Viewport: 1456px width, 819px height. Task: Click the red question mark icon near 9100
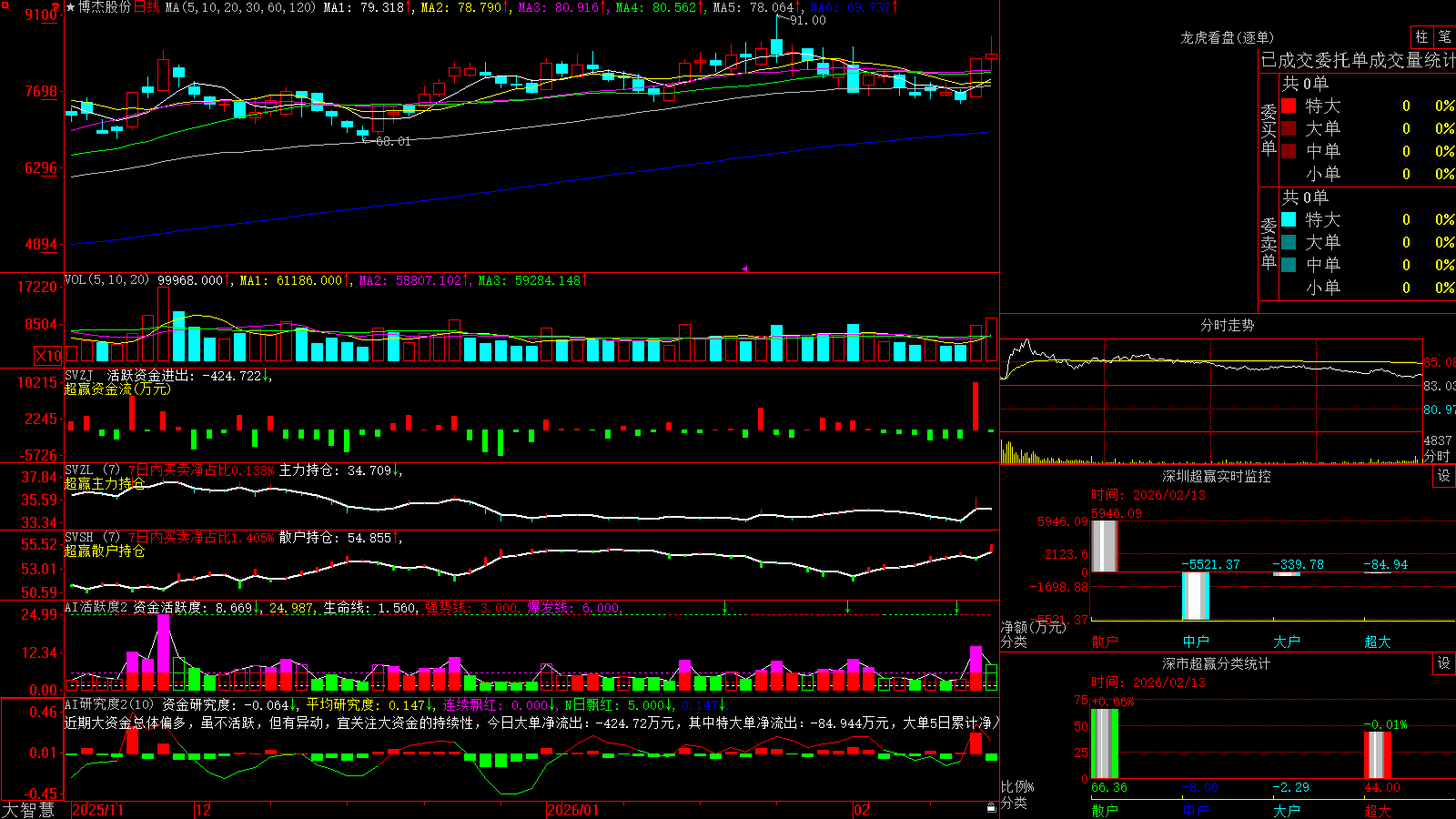click(x=56, y=6)
